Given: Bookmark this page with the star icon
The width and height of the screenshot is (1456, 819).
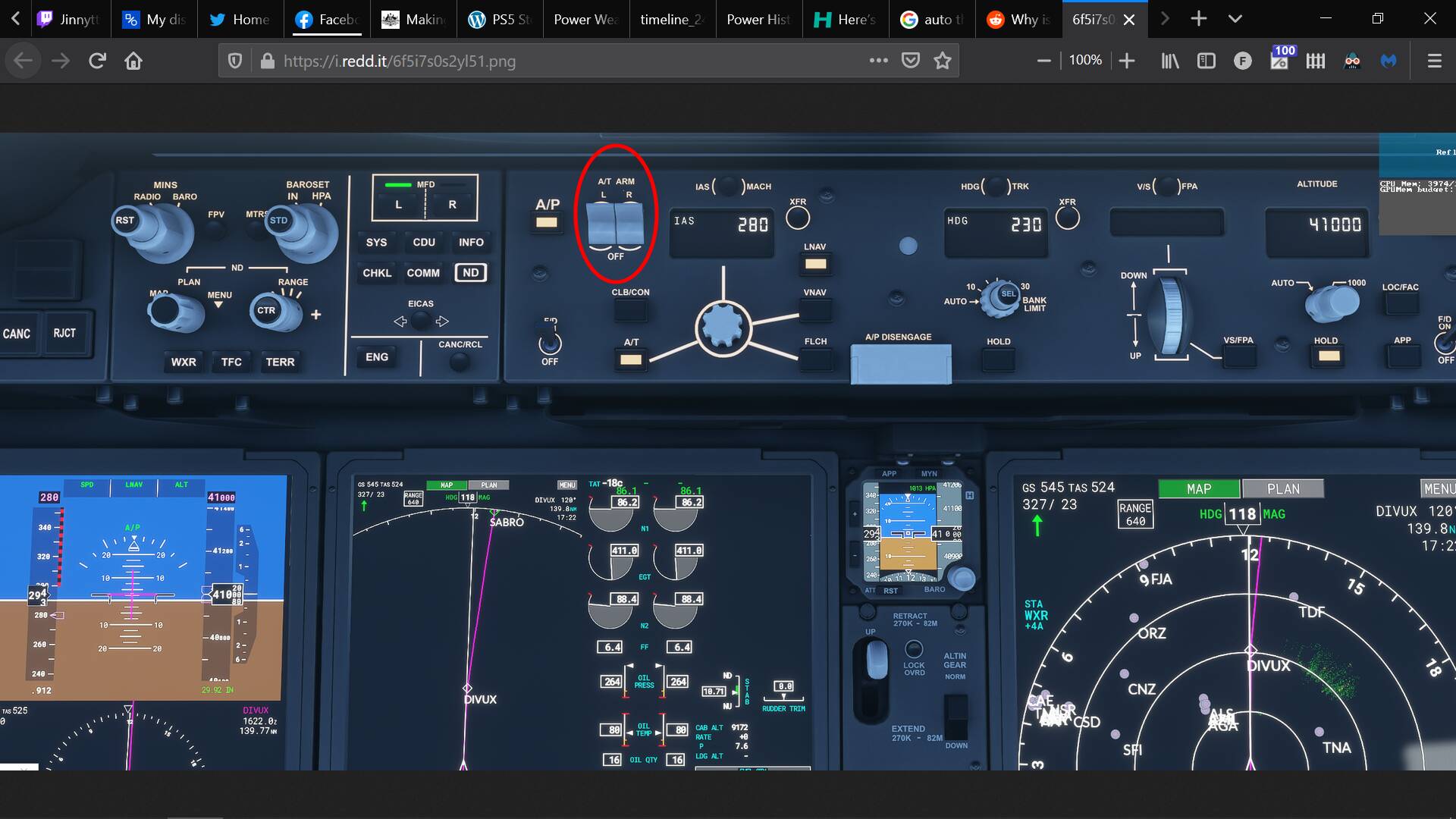Looking at the screenshot, I should (943, 61).
